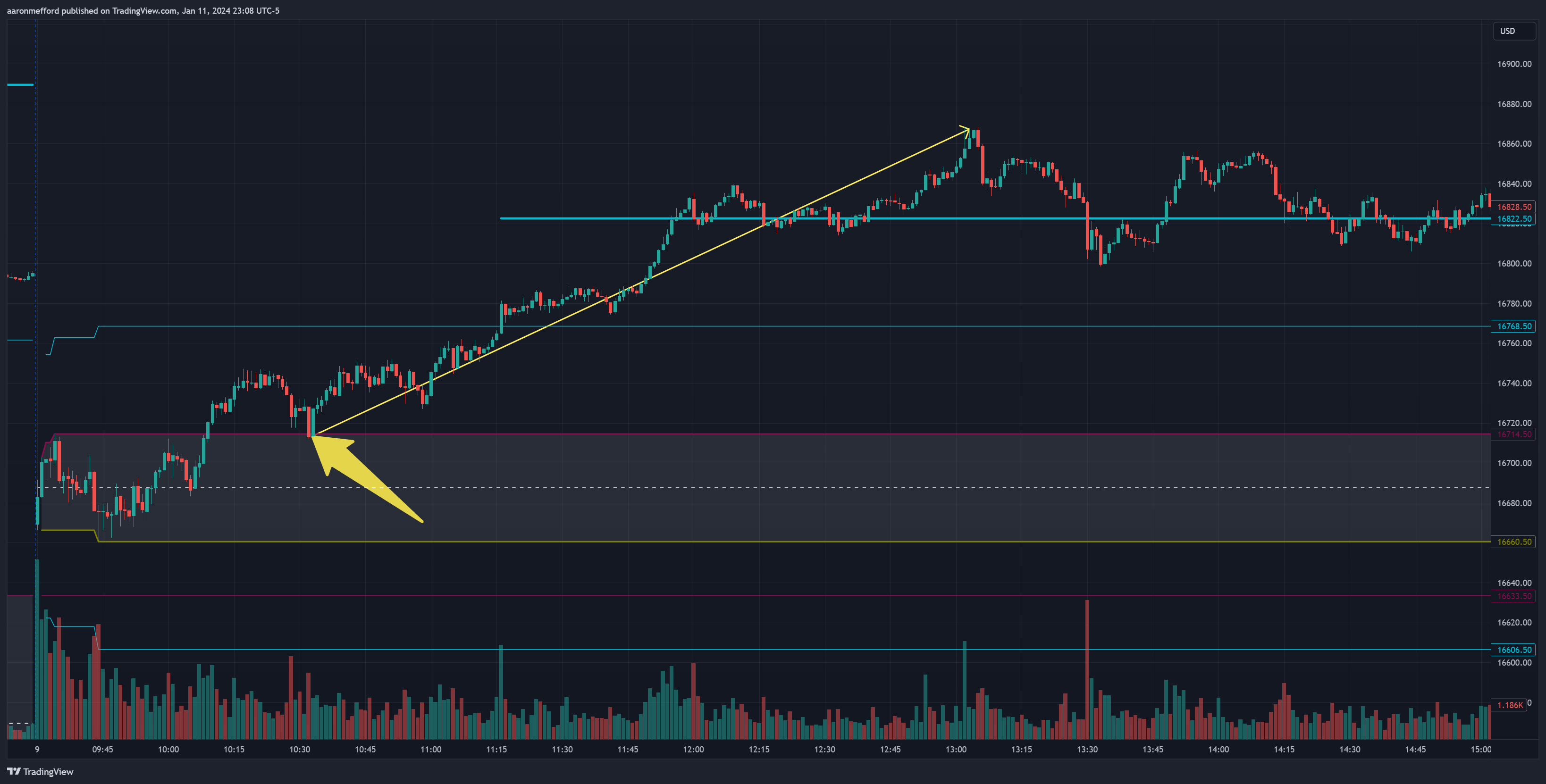The image size is (1546, 784).
Task: Click the 16640.00 price axis tick
Action: tap(1514, 583)
